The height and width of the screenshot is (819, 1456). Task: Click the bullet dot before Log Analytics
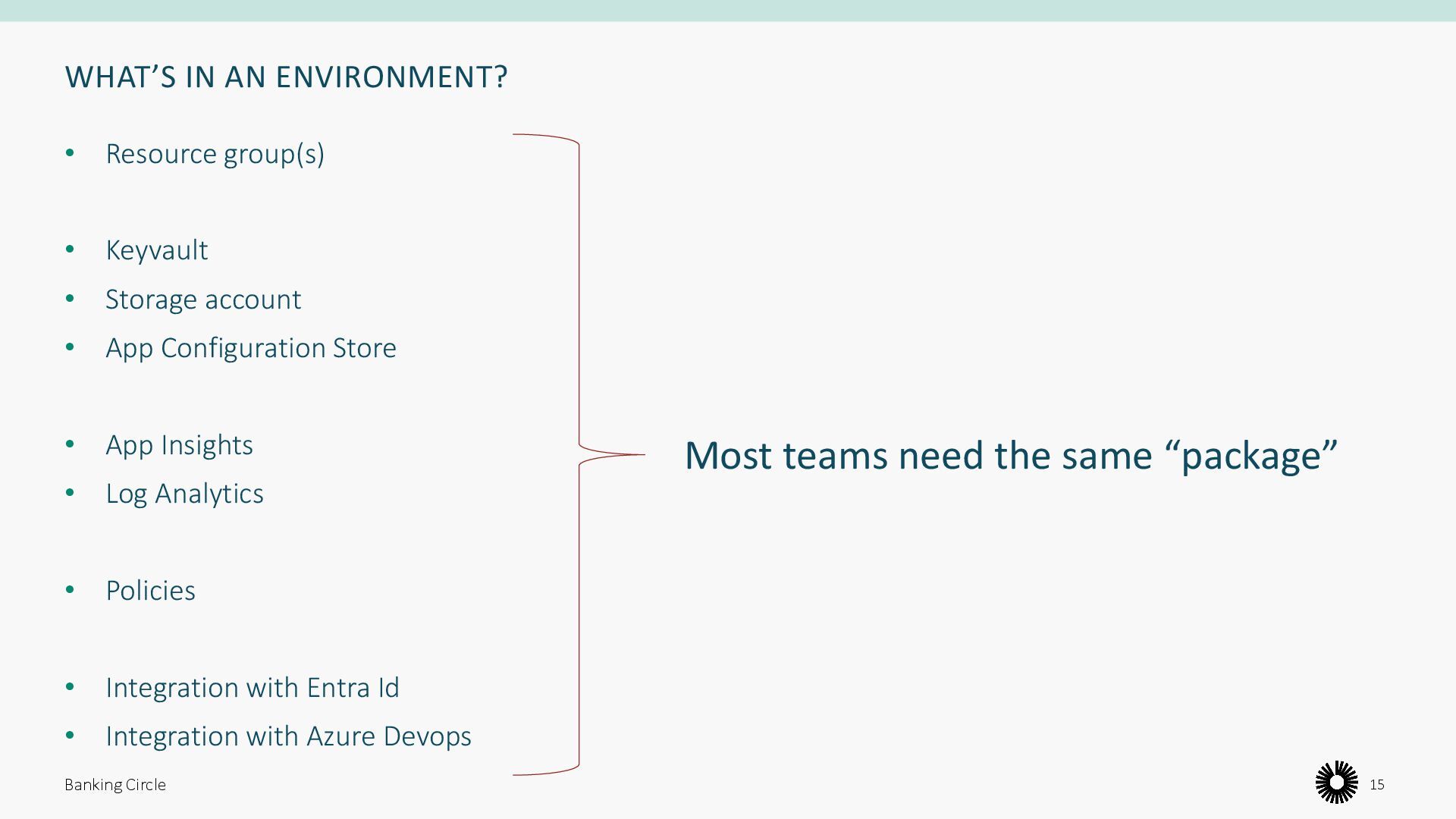pyautogui.click(x=71, y=493)
